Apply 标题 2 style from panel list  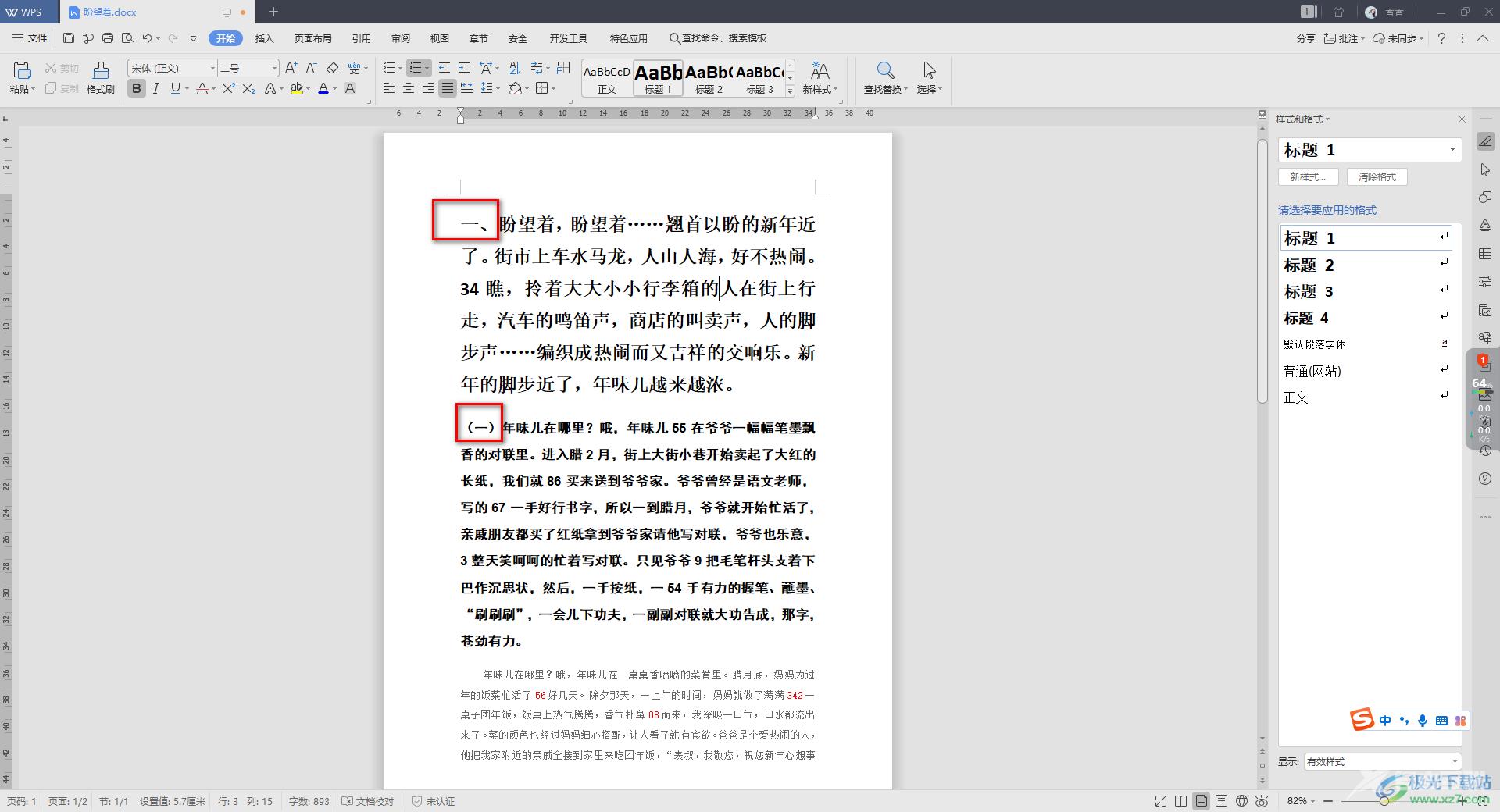pos(1366,265)
